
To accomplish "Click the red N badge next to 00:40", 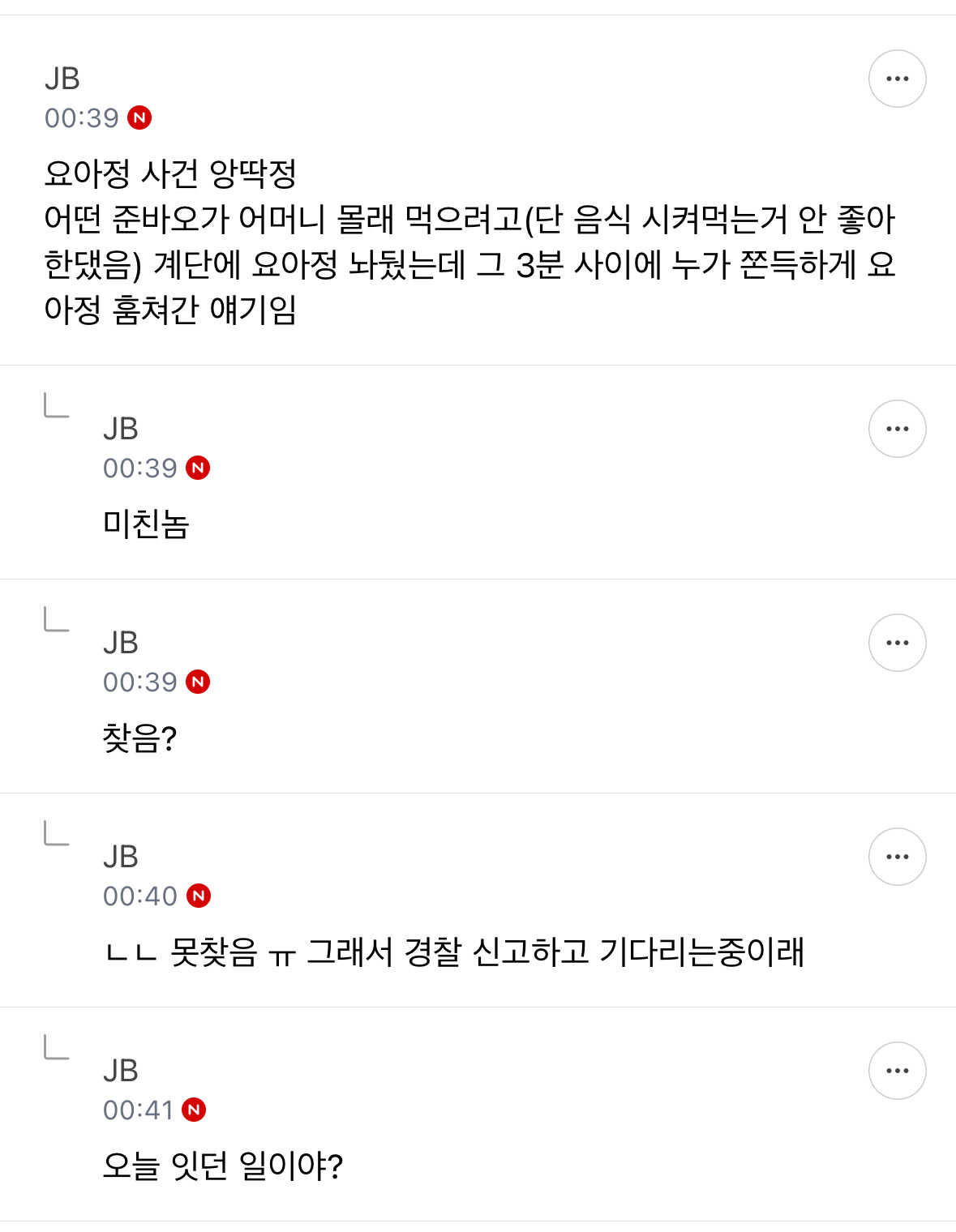I will click(199, 896).
